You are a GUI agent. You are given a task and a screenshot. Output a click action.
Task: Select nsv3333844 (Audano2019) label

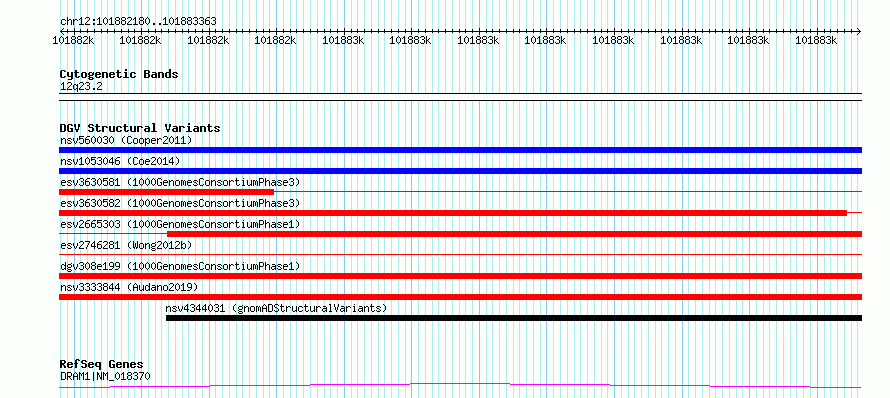coord(129,287)
